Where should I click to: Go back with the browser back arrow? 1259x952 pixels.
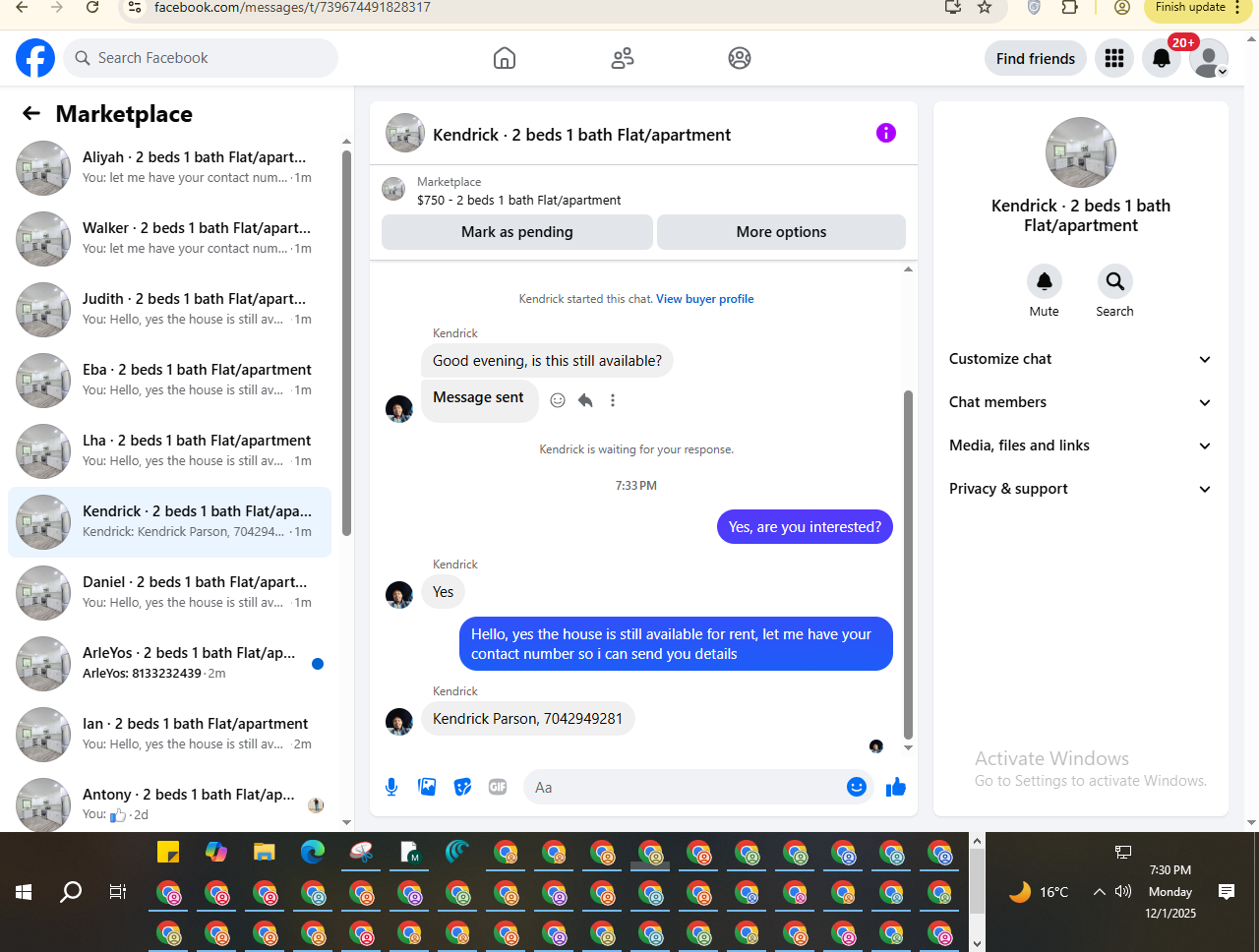tap(22, 8)
